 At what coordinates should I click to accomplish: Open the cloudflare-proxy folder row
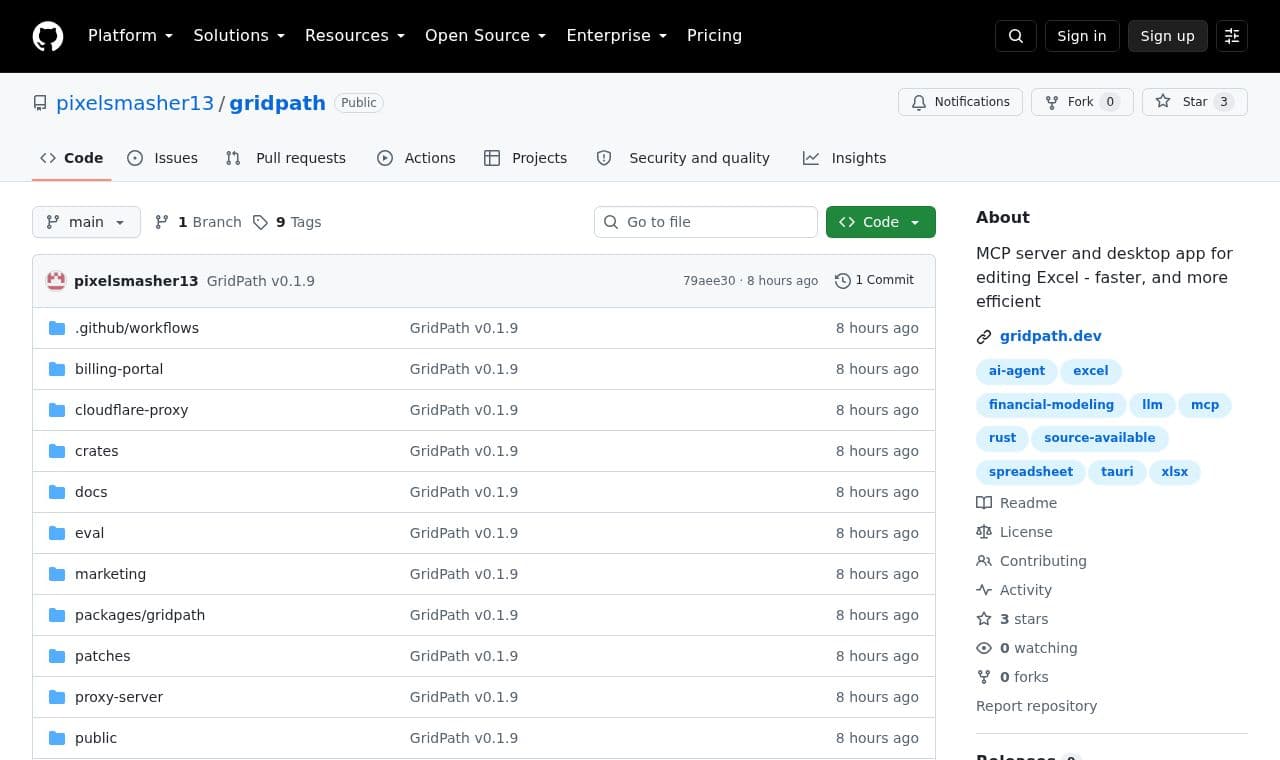tap(484, 410)
